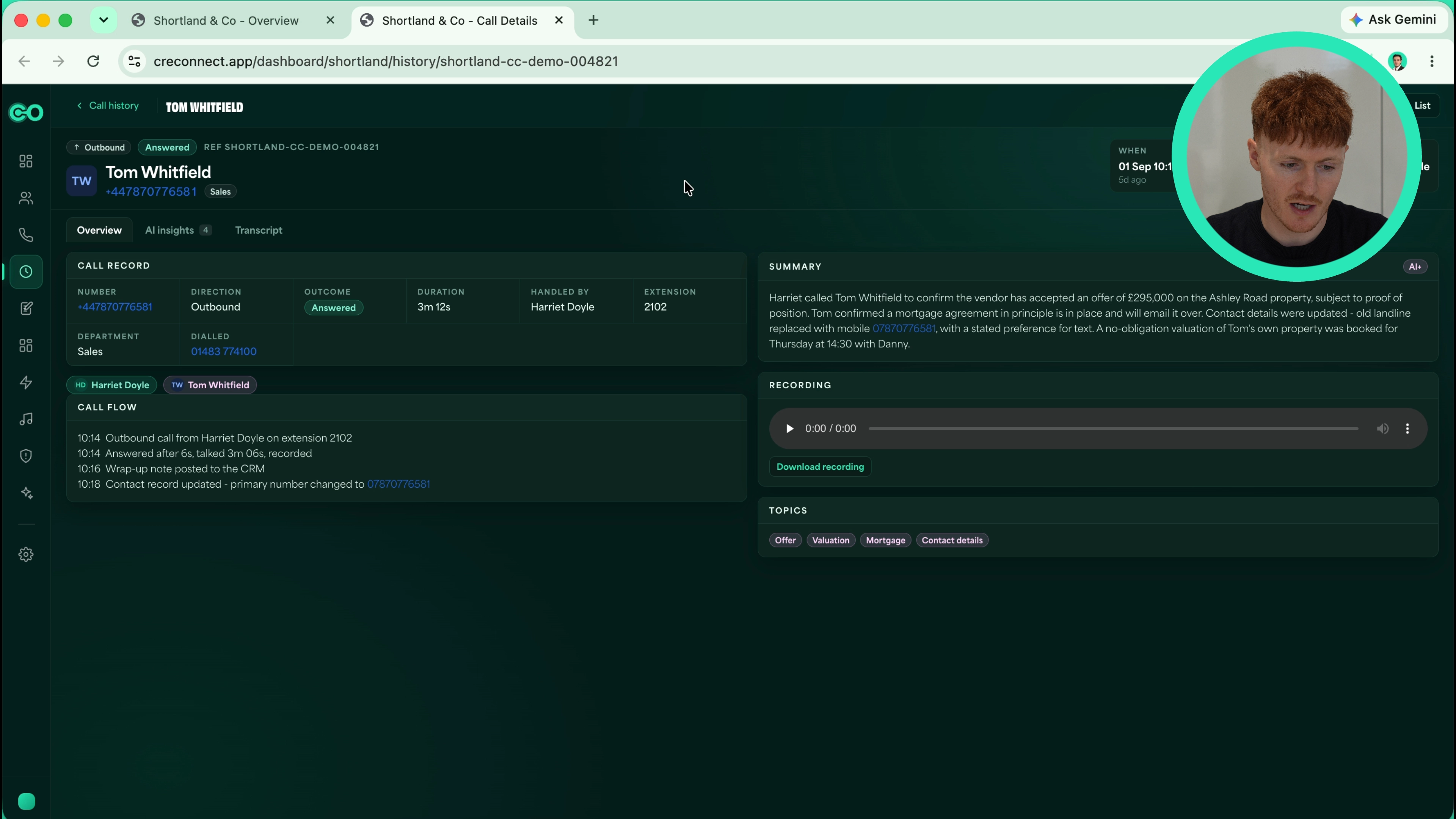Click 07870776581 link in the Summary
This screenshot has height=819, width=1456.
tap(904, 328)
